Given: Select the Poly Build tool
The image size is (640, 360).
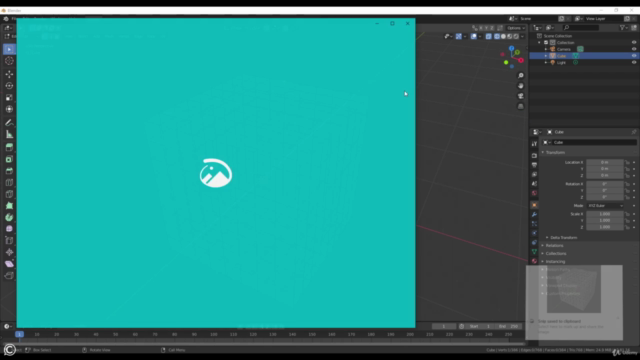Looking at the screenshot, I should click(x=9, y=206).
